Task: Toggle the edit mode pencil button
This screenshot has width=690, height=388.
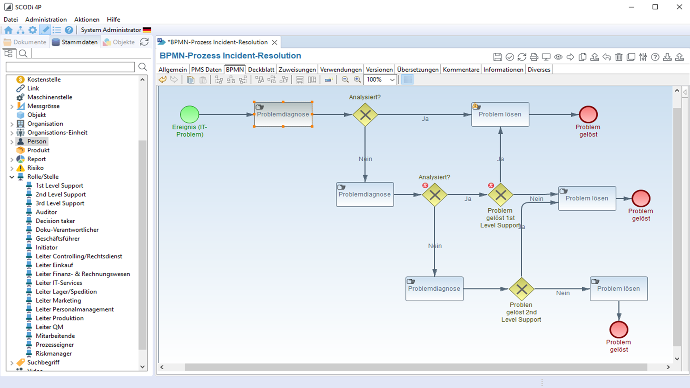Action: click(x=45, y=30)
